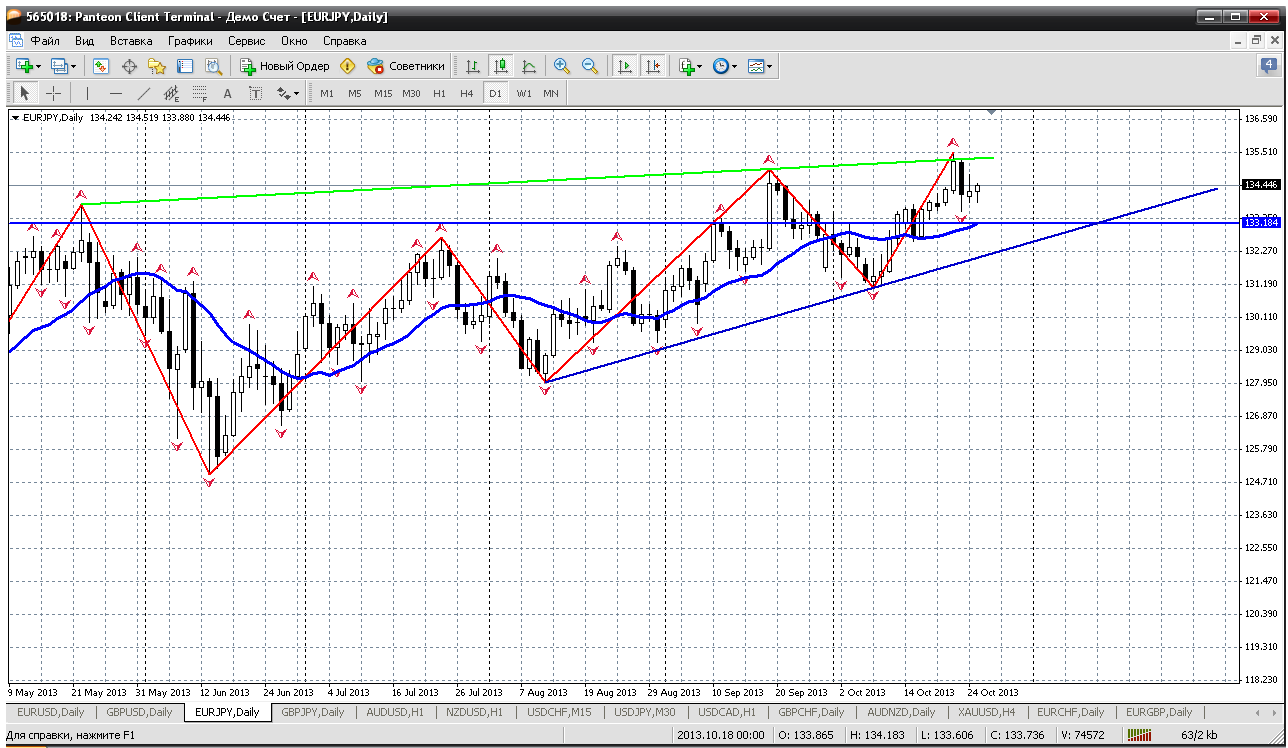Screen dimensions: 1288x748
Task: Launch MetaEditor via the yellow diamond icon
Action: 348,66
